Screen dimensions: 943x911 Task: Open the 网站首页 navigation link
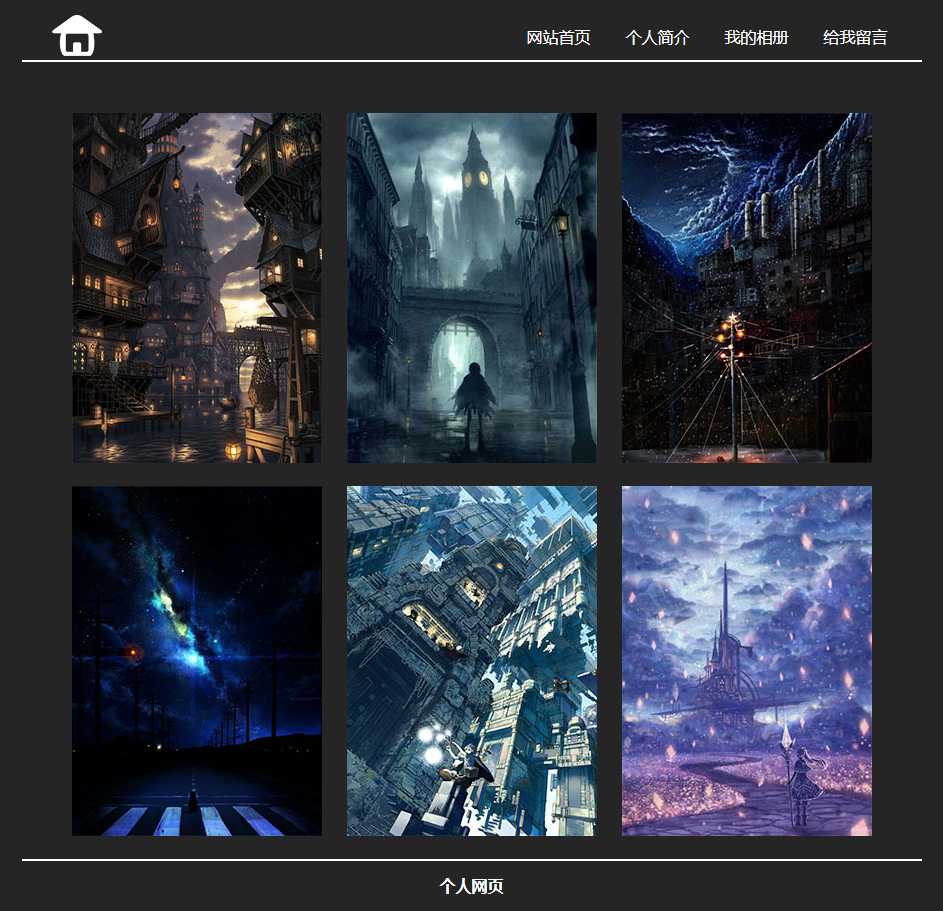(x=558, y=38)
